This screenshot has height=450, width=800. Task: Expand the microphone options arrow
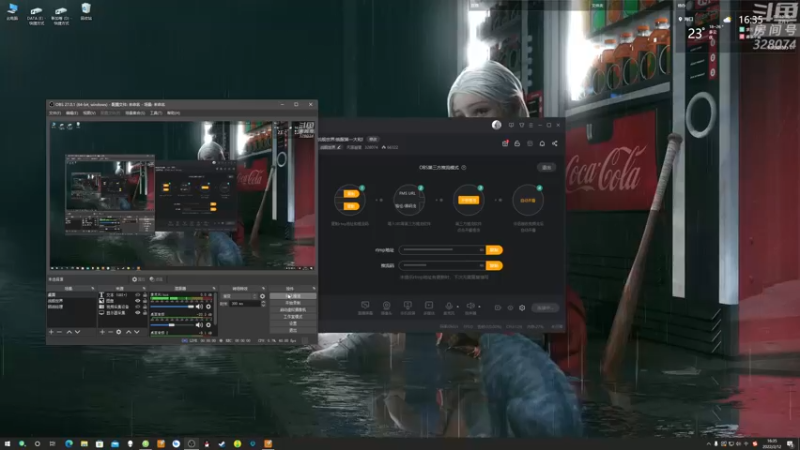pos(457,307)
